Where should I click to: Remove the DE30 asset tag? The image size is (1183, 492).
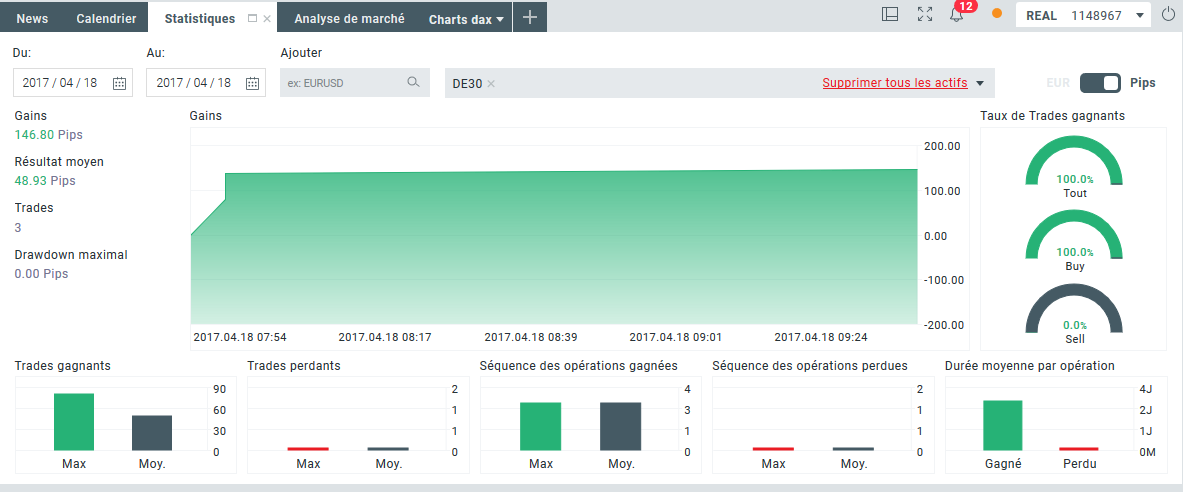point(491,84)
